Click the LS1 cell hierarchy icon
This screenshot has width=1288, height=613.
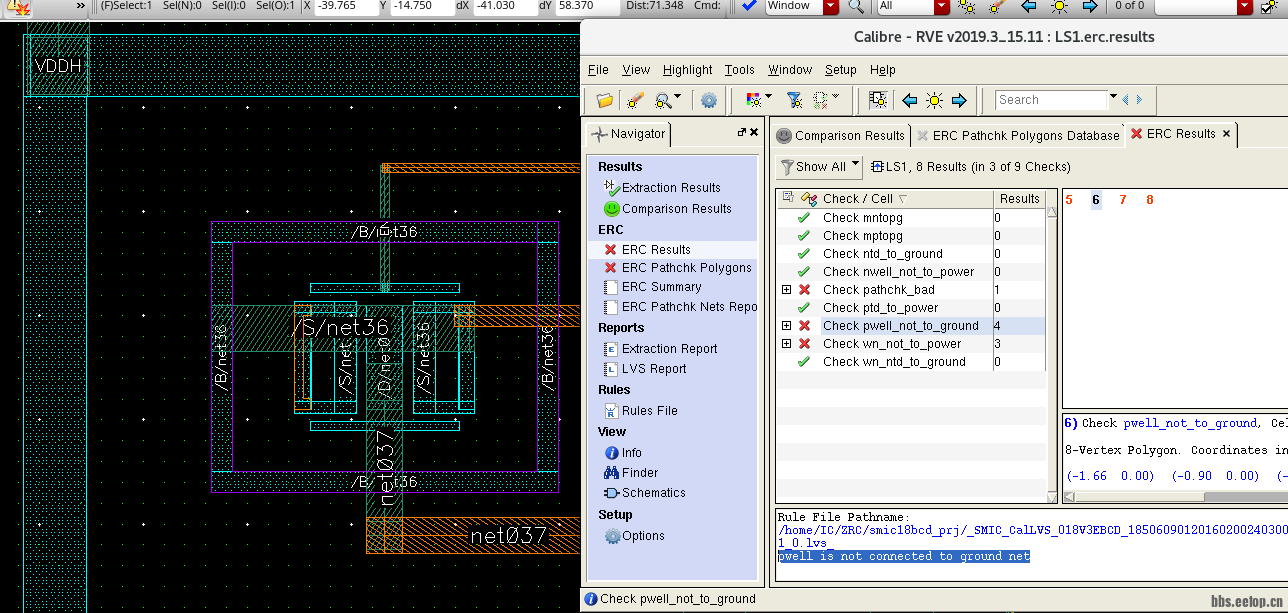(877, 167)
